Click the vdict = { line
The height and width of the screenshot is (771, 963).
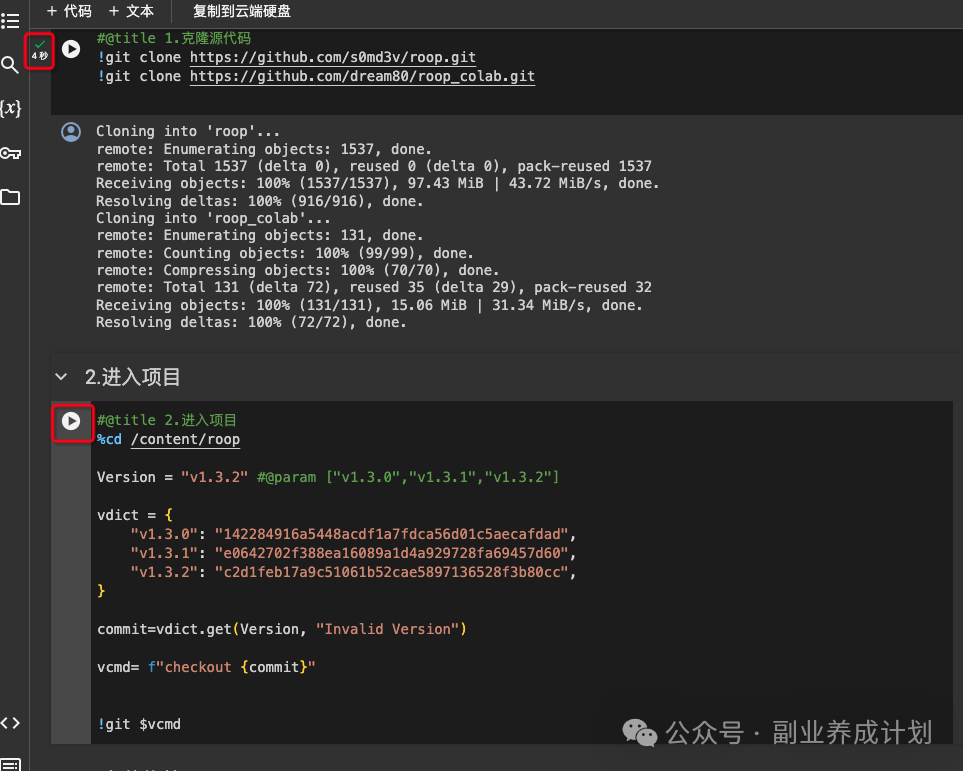point(135,515)
